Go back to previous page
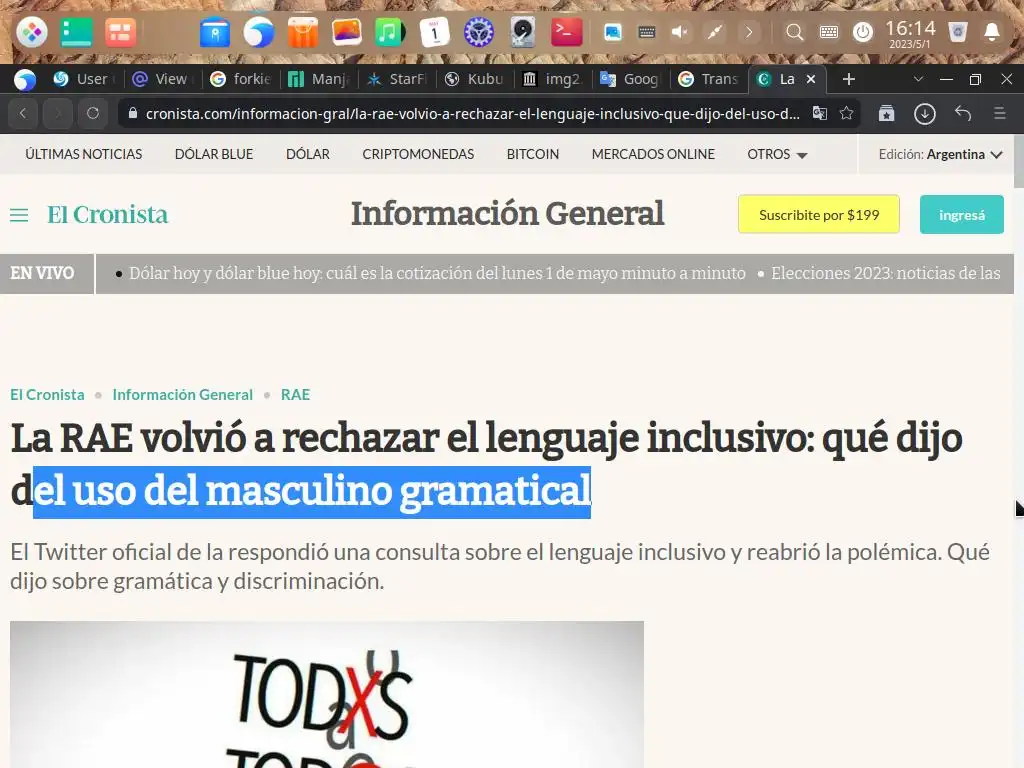The width and height of the screenshot is (1024, 768). coord(23,113)
